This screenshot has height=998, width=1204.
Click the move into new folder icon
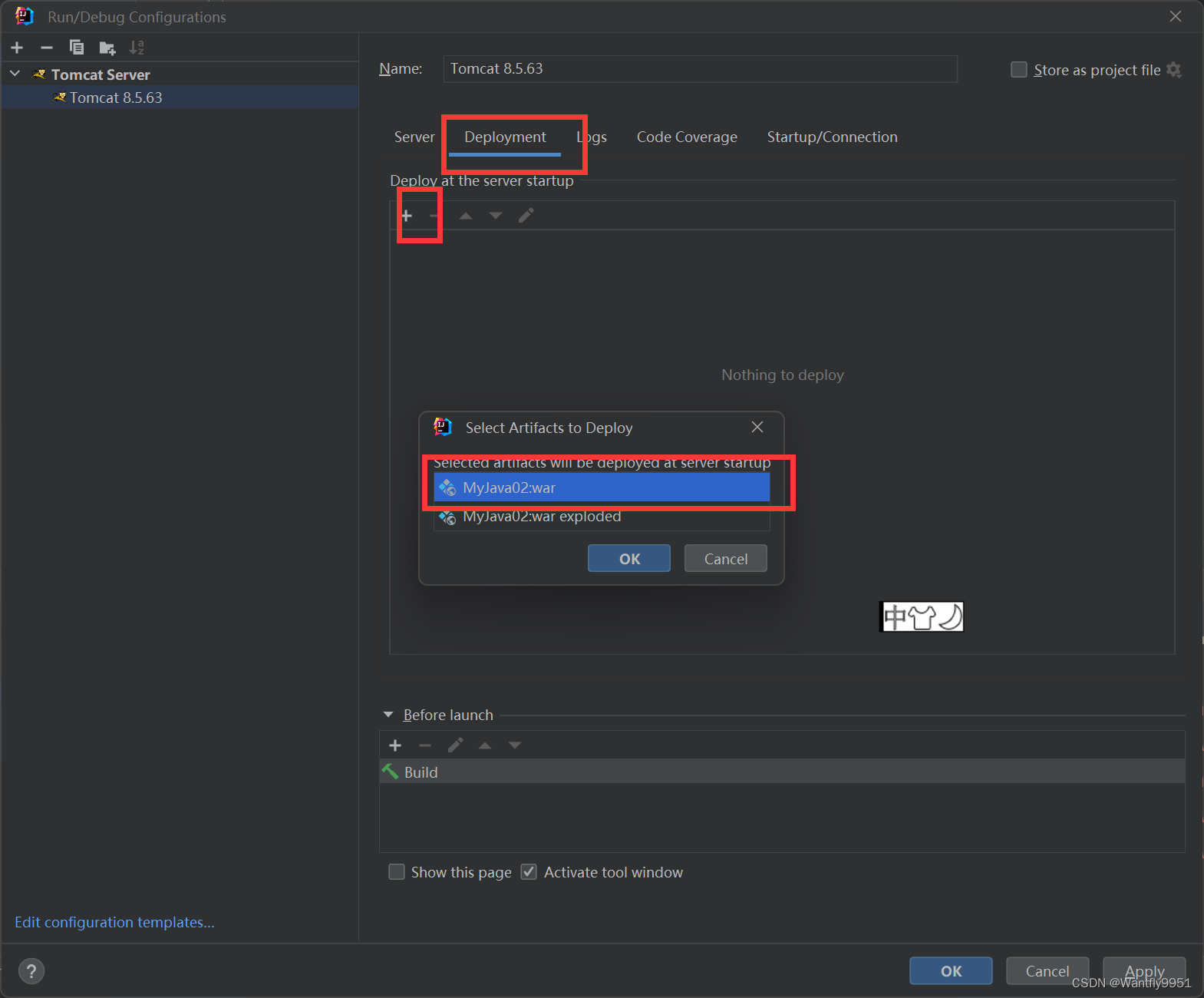(107, 48)
